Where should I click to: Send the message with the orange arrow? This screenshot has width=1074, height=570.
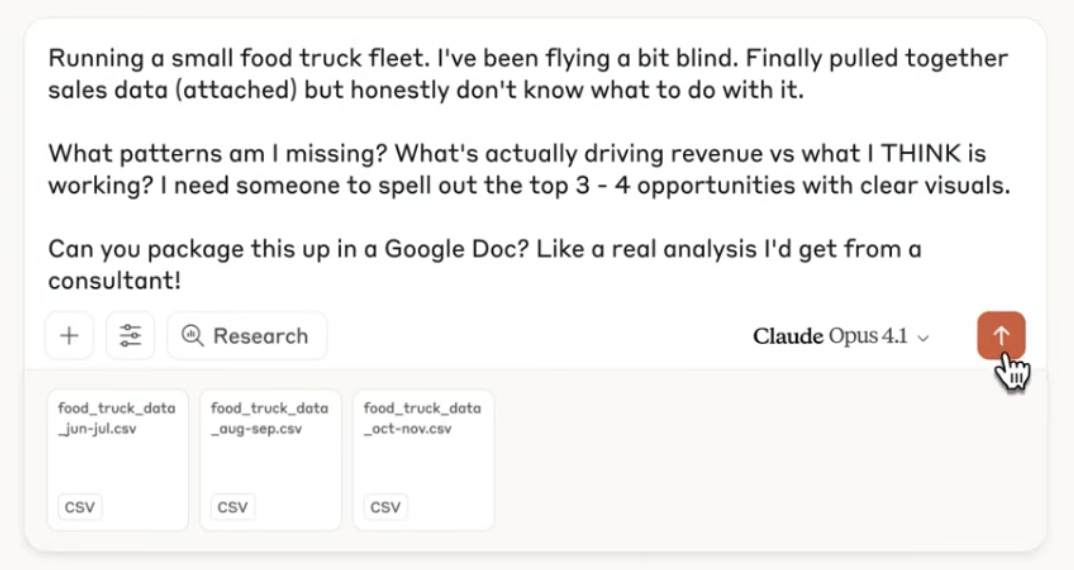click(1001, 336)
